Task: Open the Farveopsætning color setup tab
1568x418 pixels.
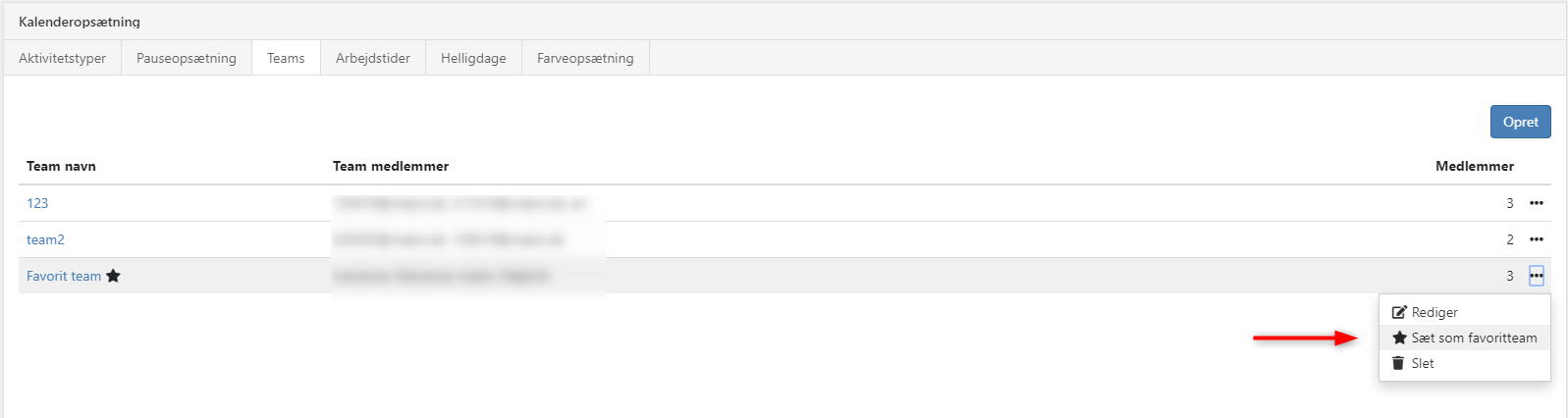Action: (x=585, y=58)
